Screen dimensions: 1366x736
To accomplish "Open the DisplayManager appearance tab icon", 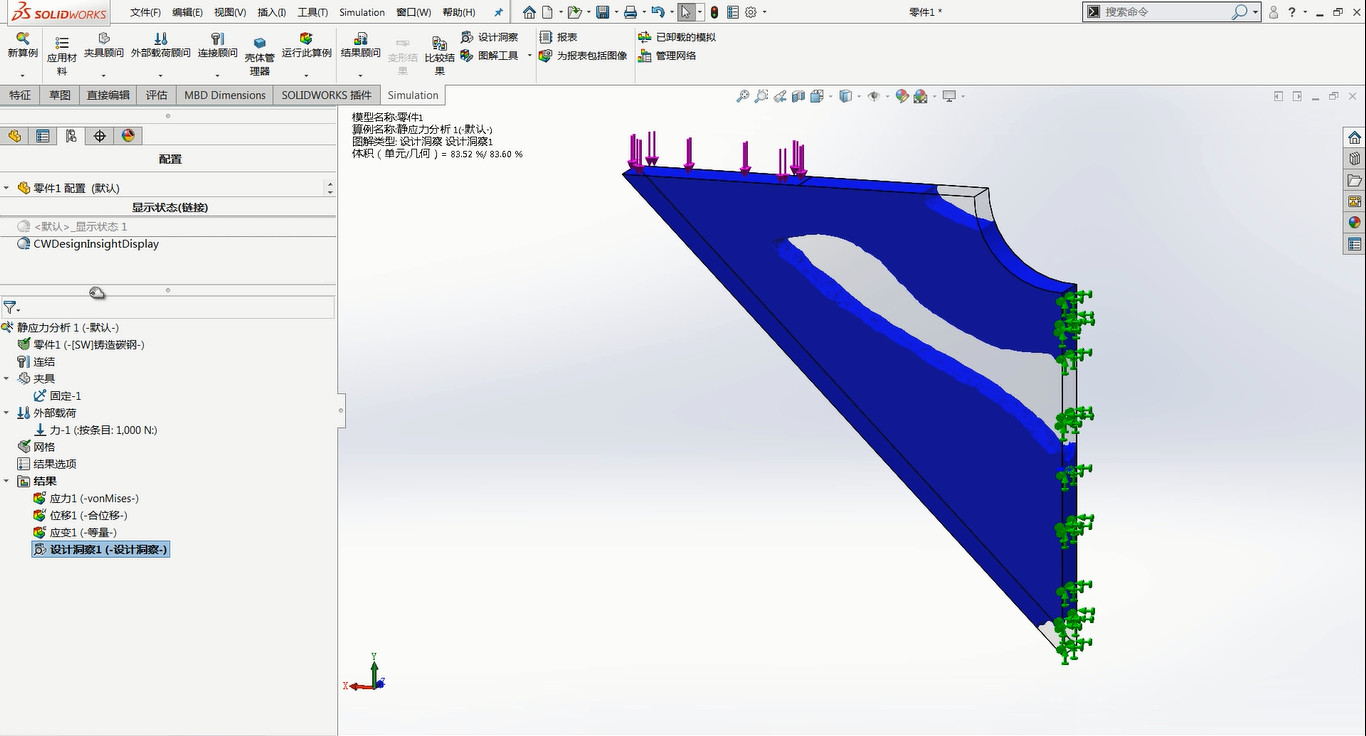I will [x=127, y=136].
